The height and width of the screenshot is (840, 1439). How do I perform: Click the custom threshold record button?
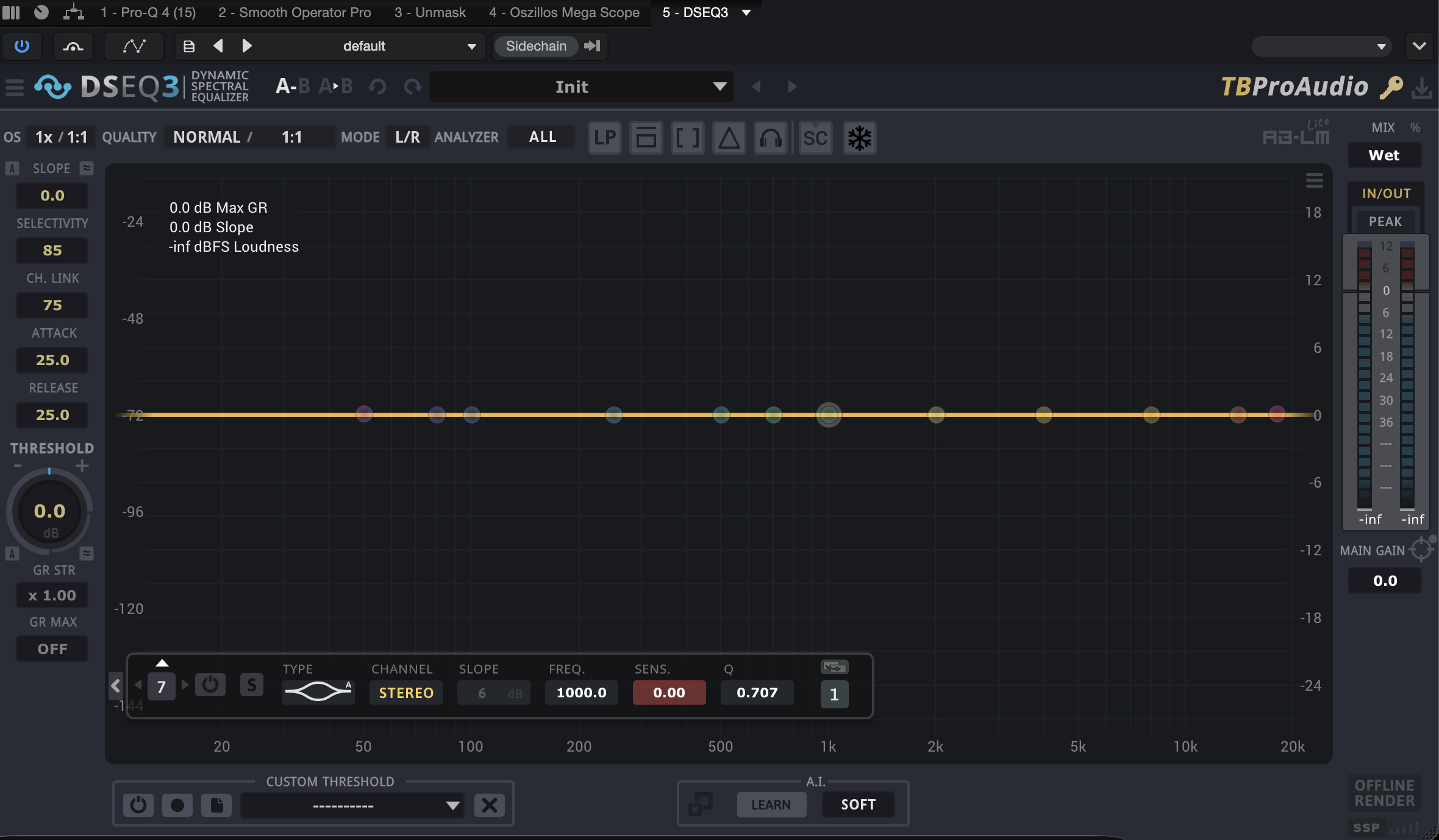click(177, 805)
